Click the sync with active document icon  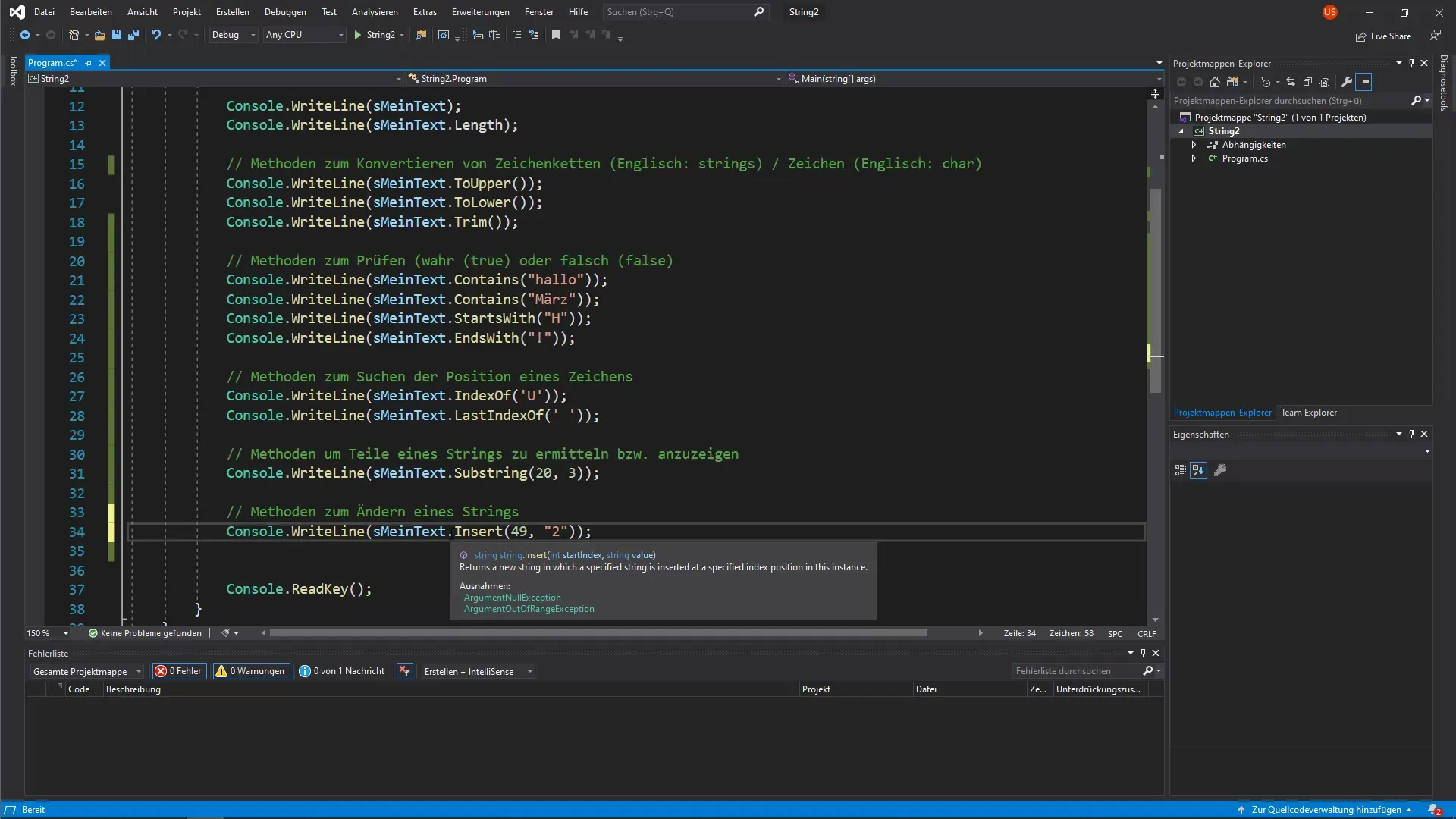click(x=1291, y=82)
